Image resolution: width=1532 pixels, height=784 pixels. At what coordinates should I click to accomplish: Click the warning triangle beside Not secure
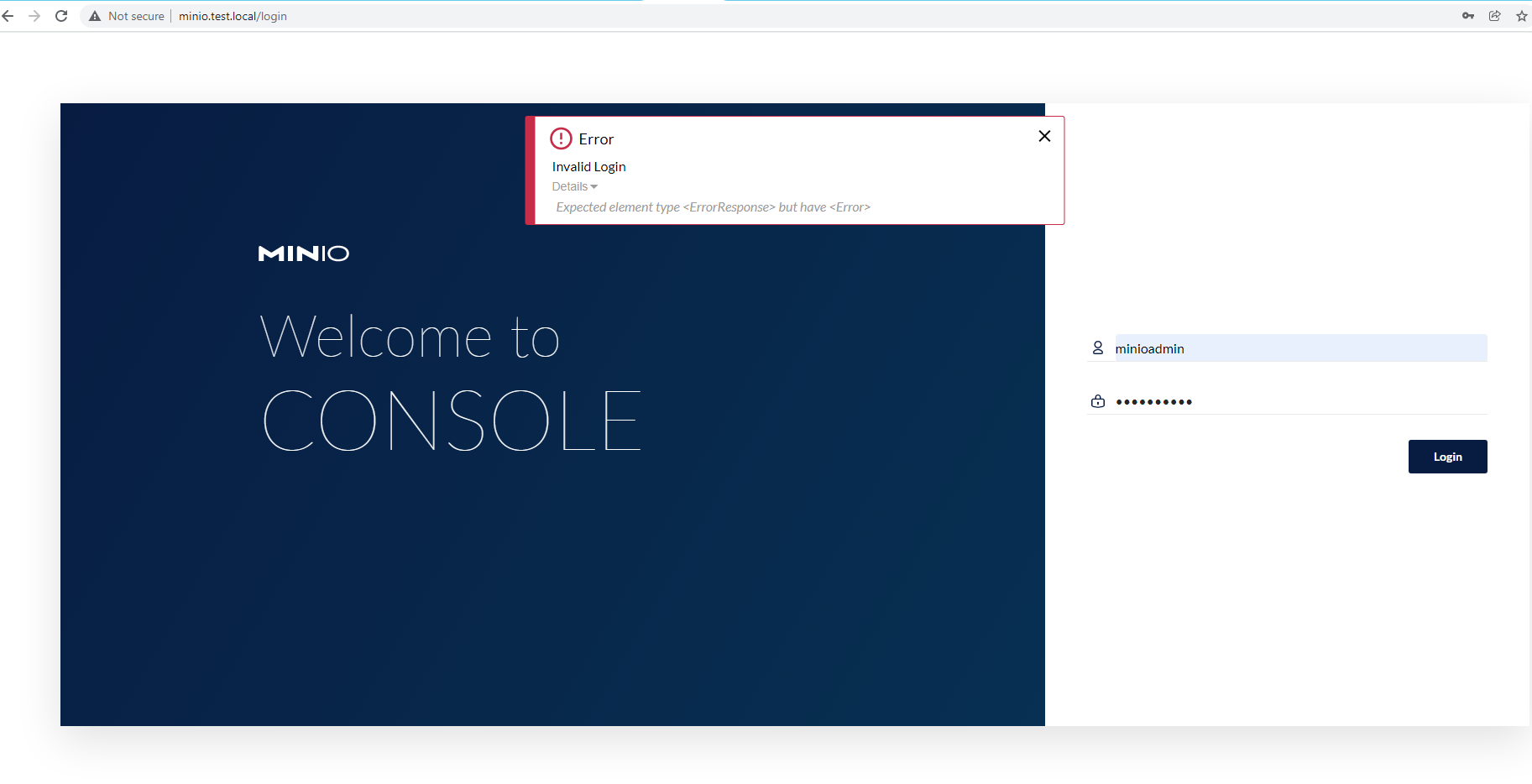point(95,15)
